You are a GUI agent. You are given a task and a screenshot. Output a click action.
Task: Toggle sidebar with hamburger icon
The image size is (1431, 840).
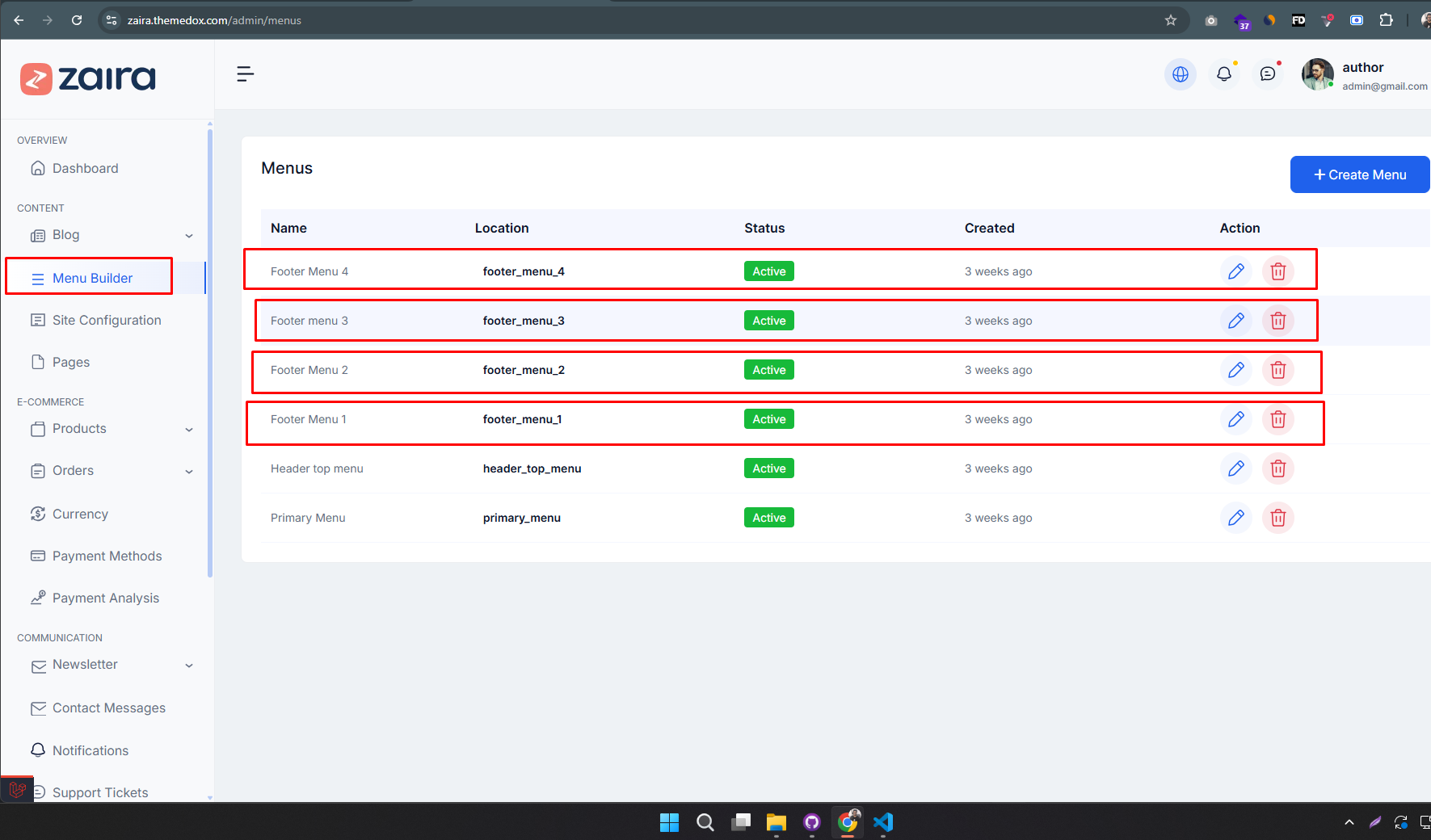click(x=245, y=74)
